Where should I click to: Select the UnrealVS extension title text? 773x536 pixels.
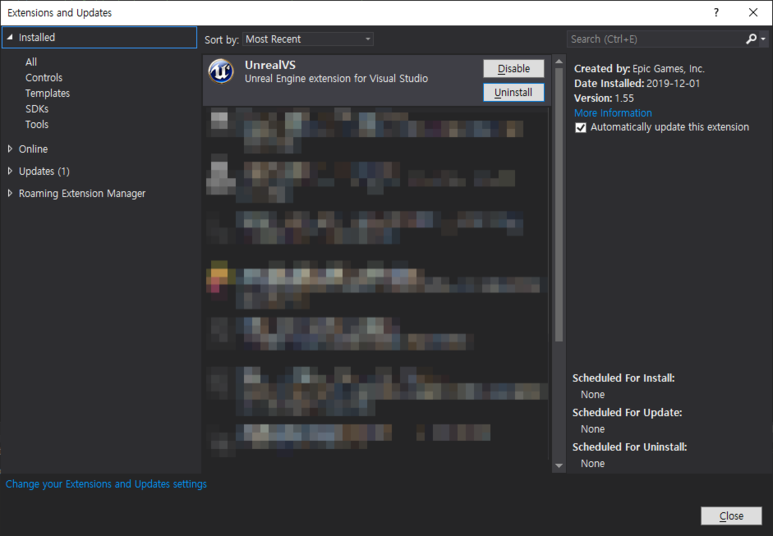270,65
